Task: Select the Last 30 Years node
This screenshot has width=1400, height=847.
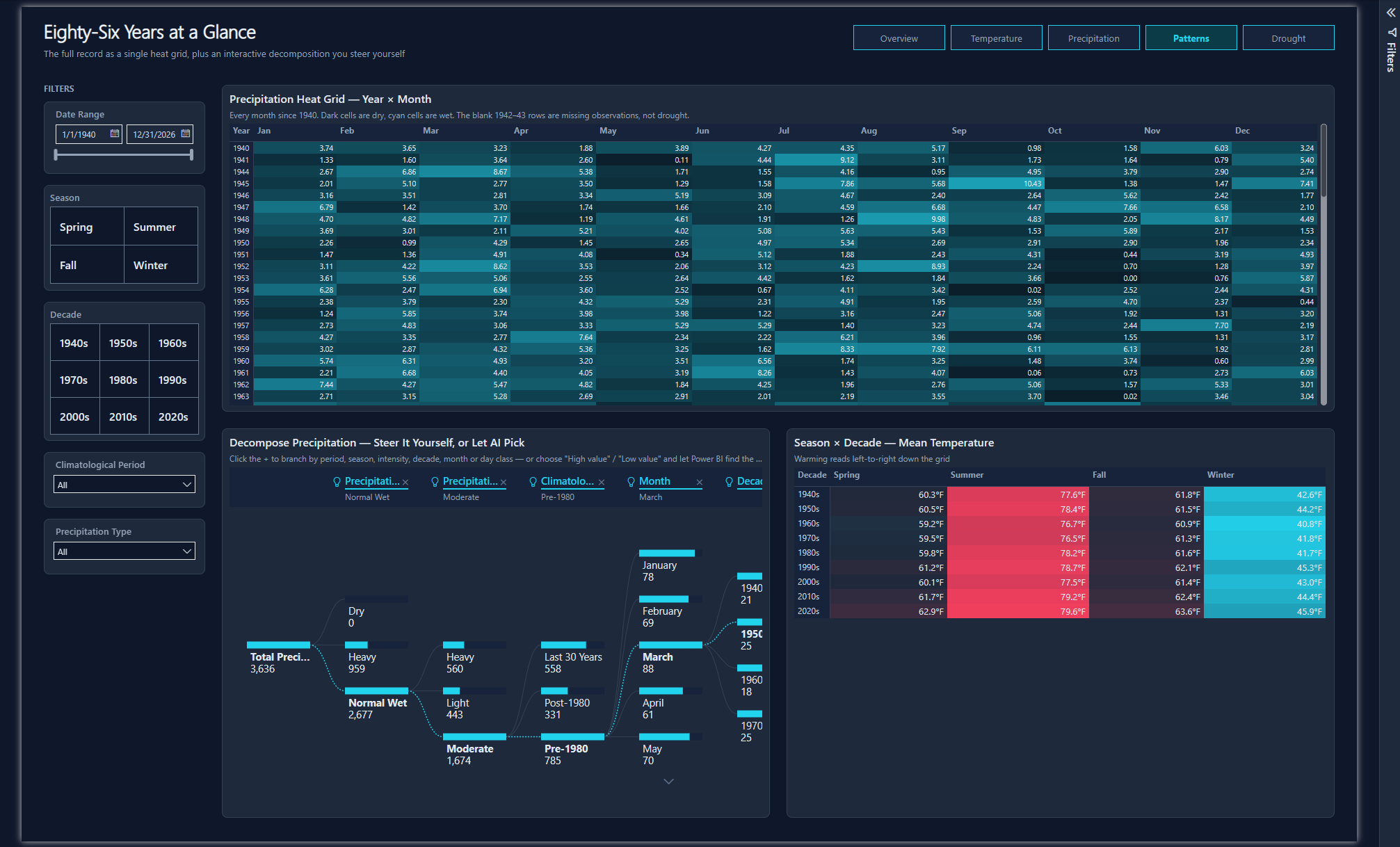Action: (573, 659)
